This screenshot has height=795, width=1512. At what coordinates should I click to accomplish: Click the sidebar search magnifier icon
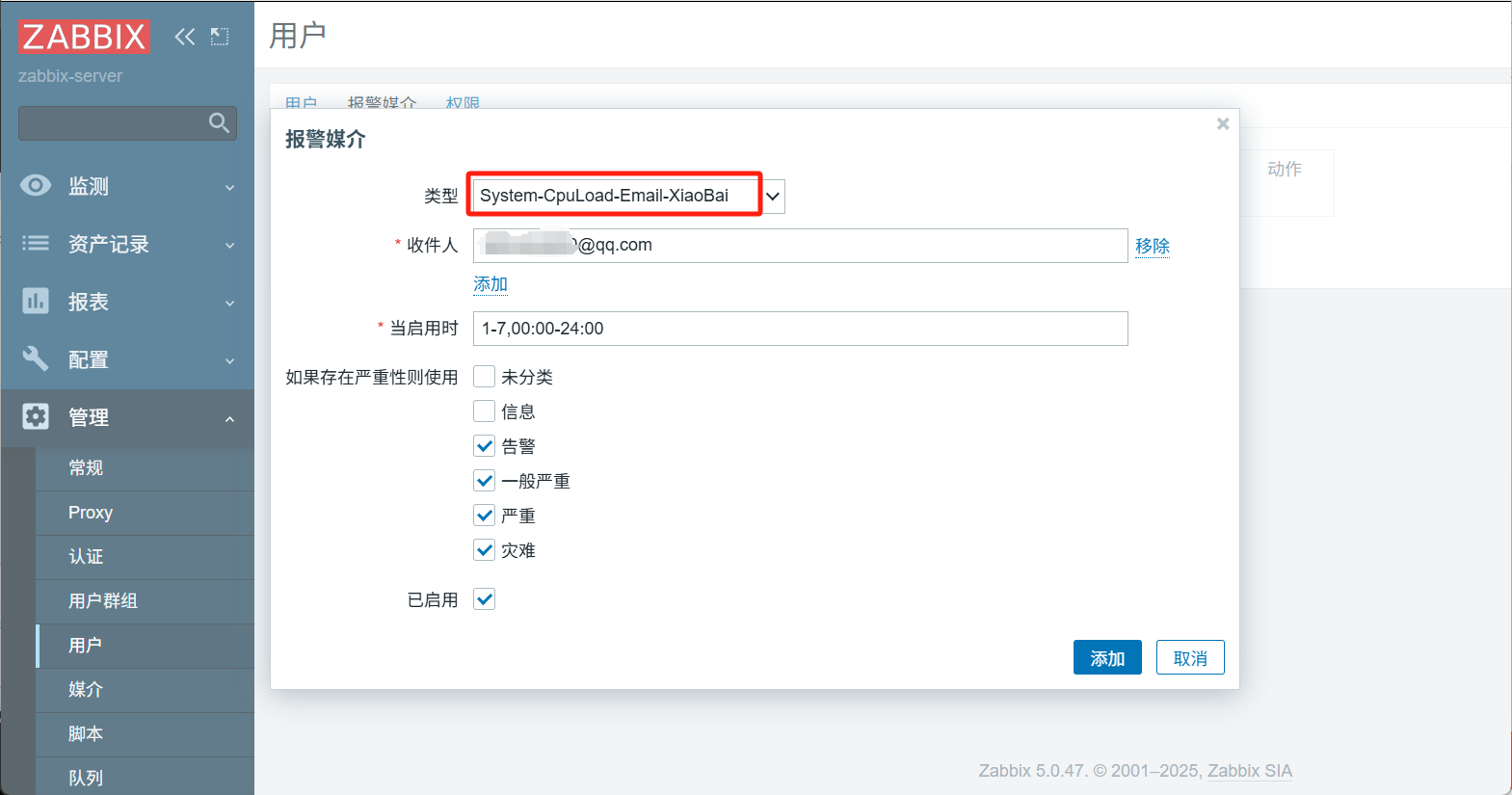pos(219,122)
